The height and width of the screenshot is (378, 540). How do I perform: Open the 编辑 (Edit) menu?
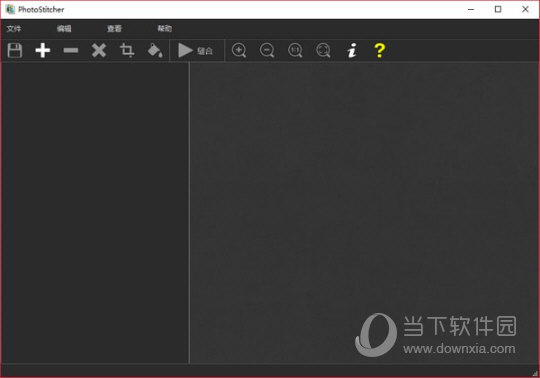(64, 29)
